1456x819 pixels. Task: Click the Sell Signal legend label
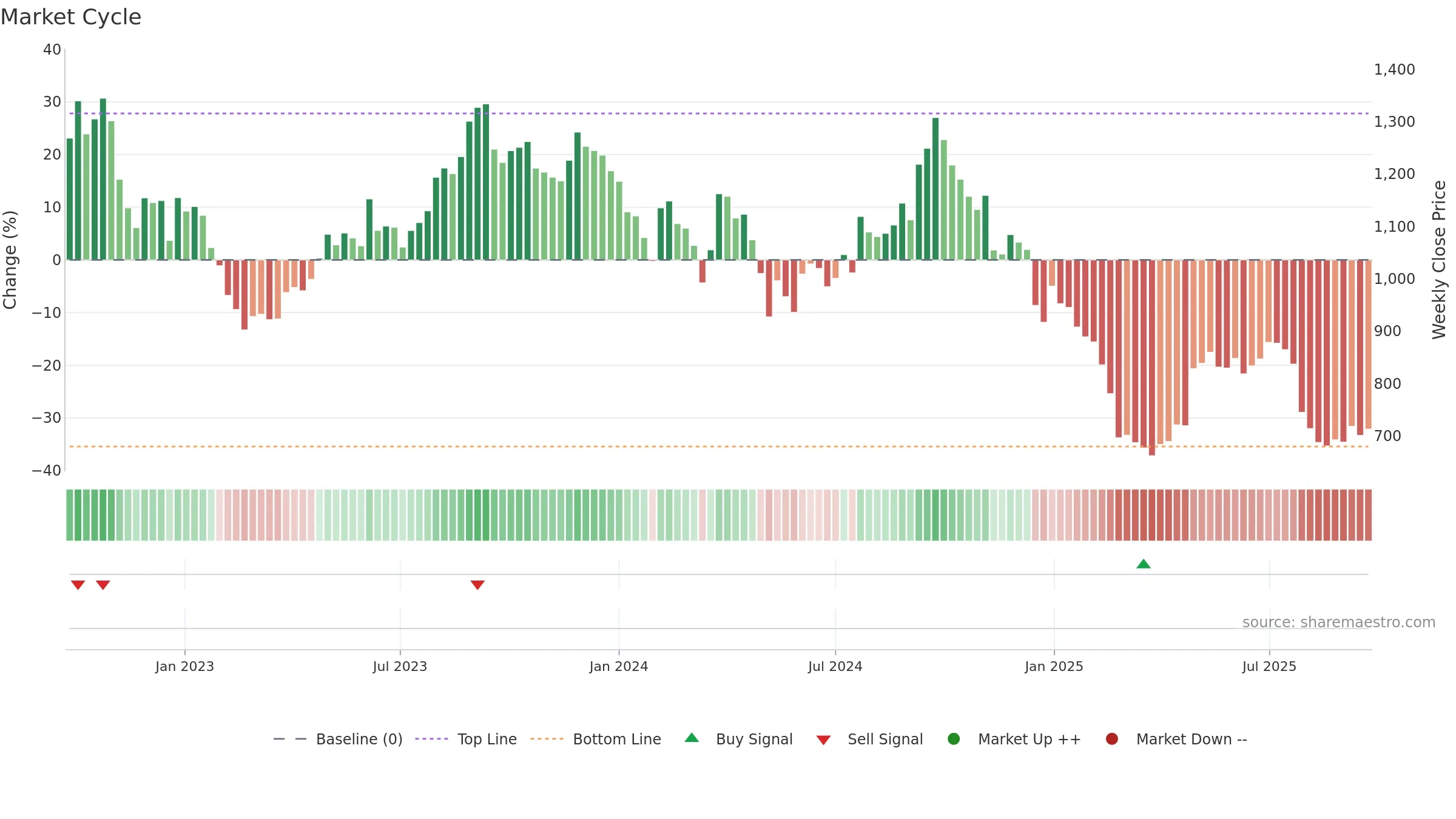tap(885, 739)
